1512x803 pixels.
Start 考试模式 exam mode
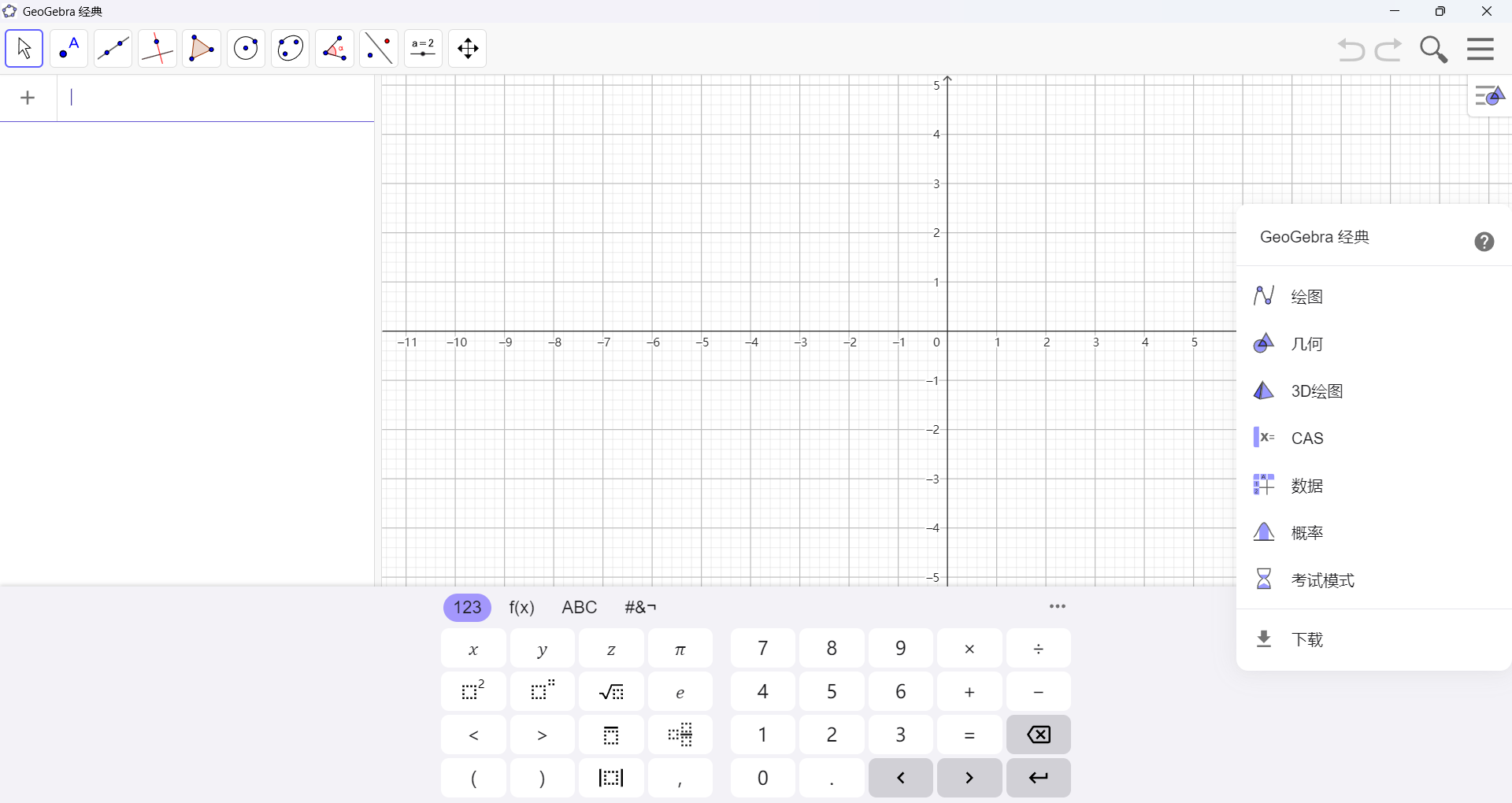click(x=1373, y=580)
